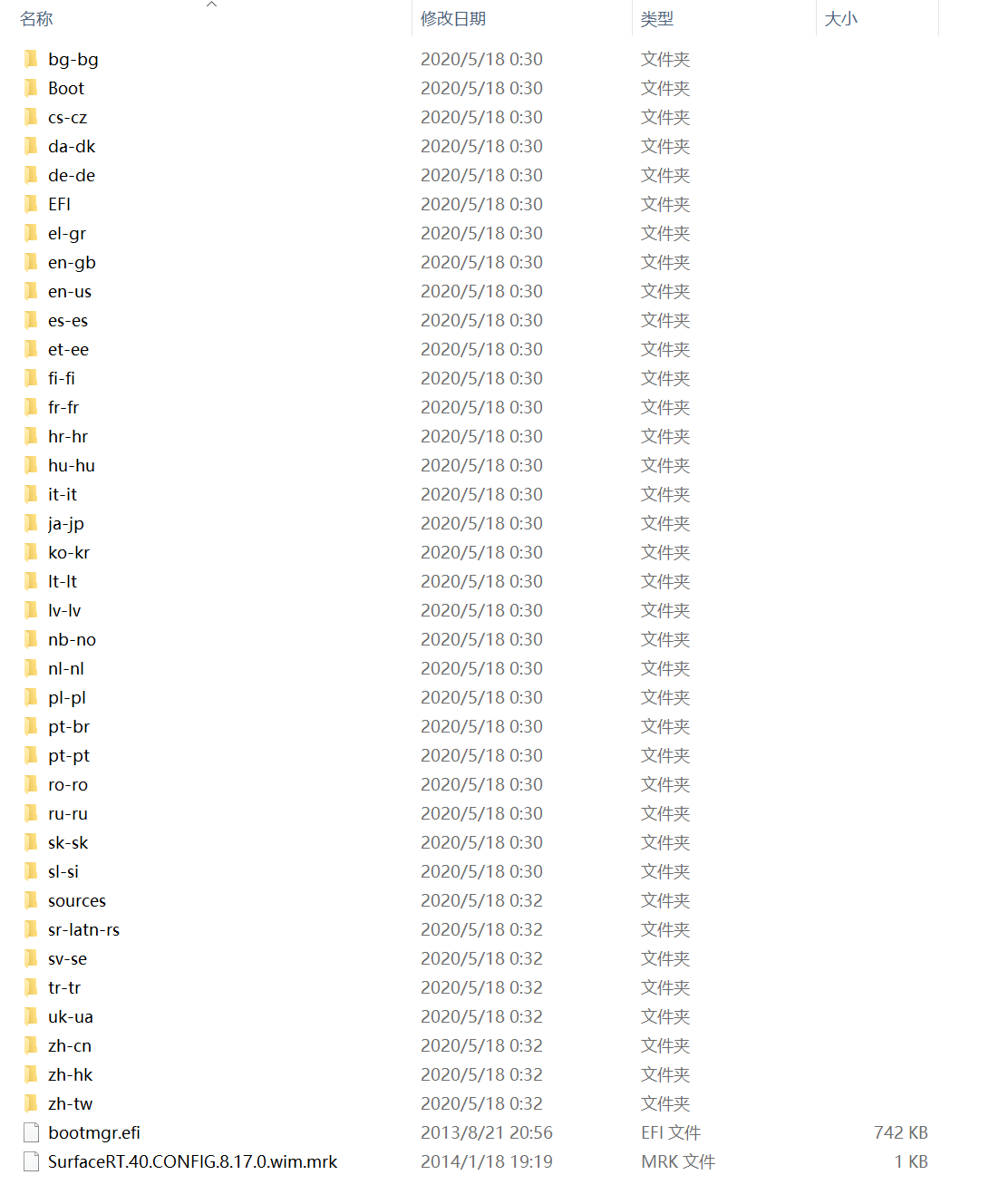Click the SurfaceRT.40.CONFIG wim.mrk file icon
Image resolution: width=989 pixels, height=1204 pixels.
coord(32,1161)
